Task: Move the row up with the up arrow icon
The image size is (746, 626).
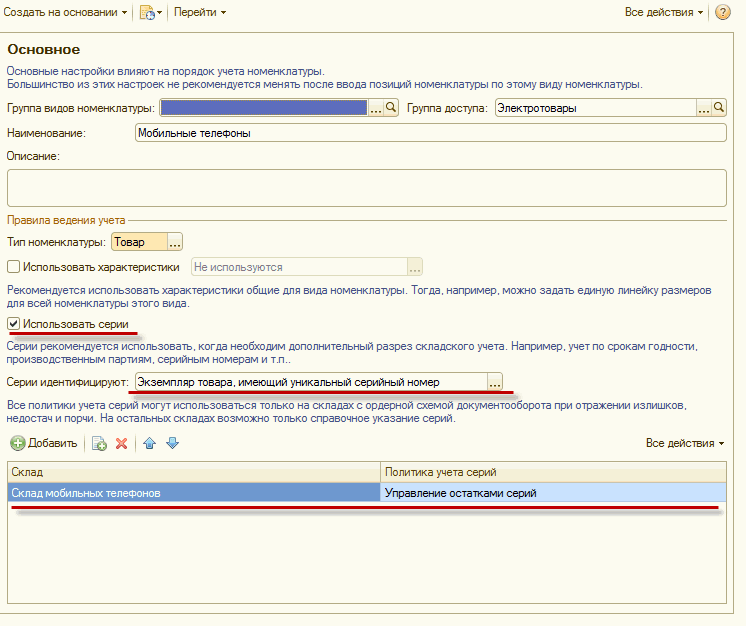Action: [149, 443]
